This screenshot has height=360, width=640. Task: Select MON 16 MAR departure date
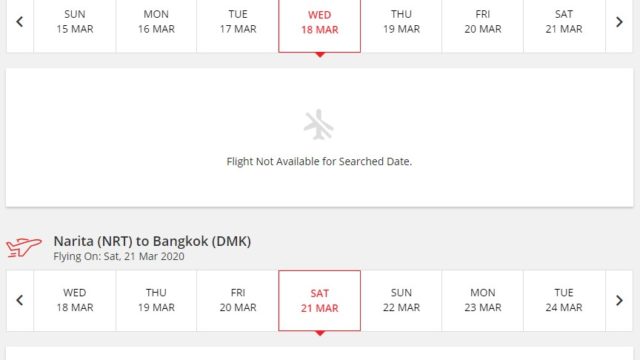156,22
